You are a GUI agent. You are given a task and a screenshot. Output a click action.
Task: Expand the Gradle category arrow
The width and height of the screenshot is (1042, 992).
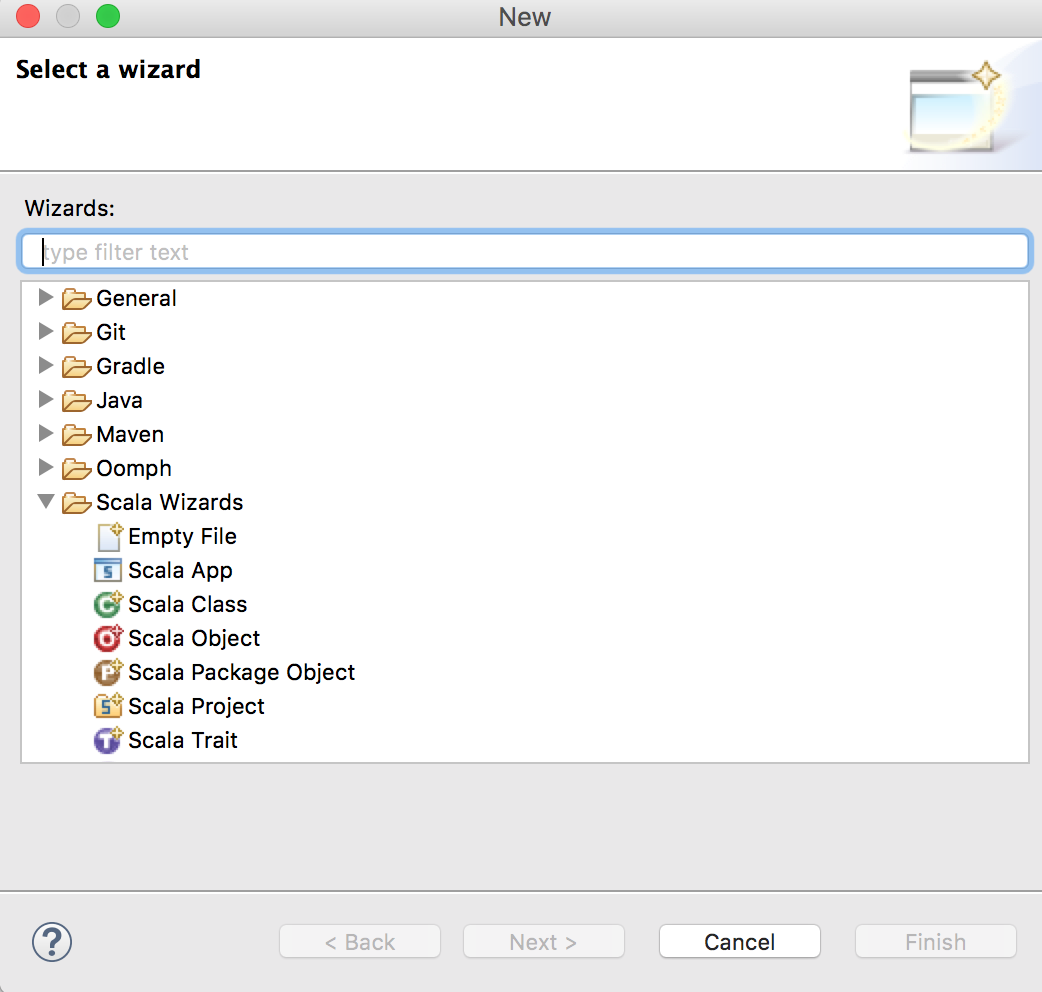click(45, 365)
